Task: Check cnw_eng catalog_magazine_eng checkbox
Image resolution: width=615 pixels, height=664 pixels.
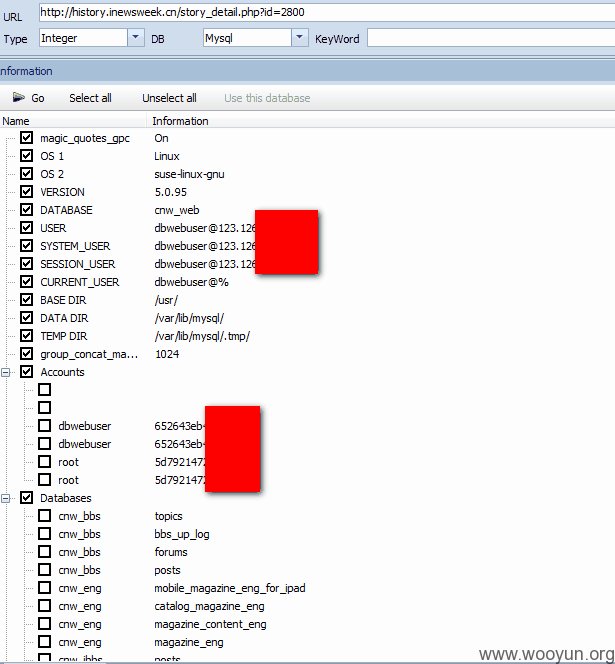Action: (x=44, y=606)
